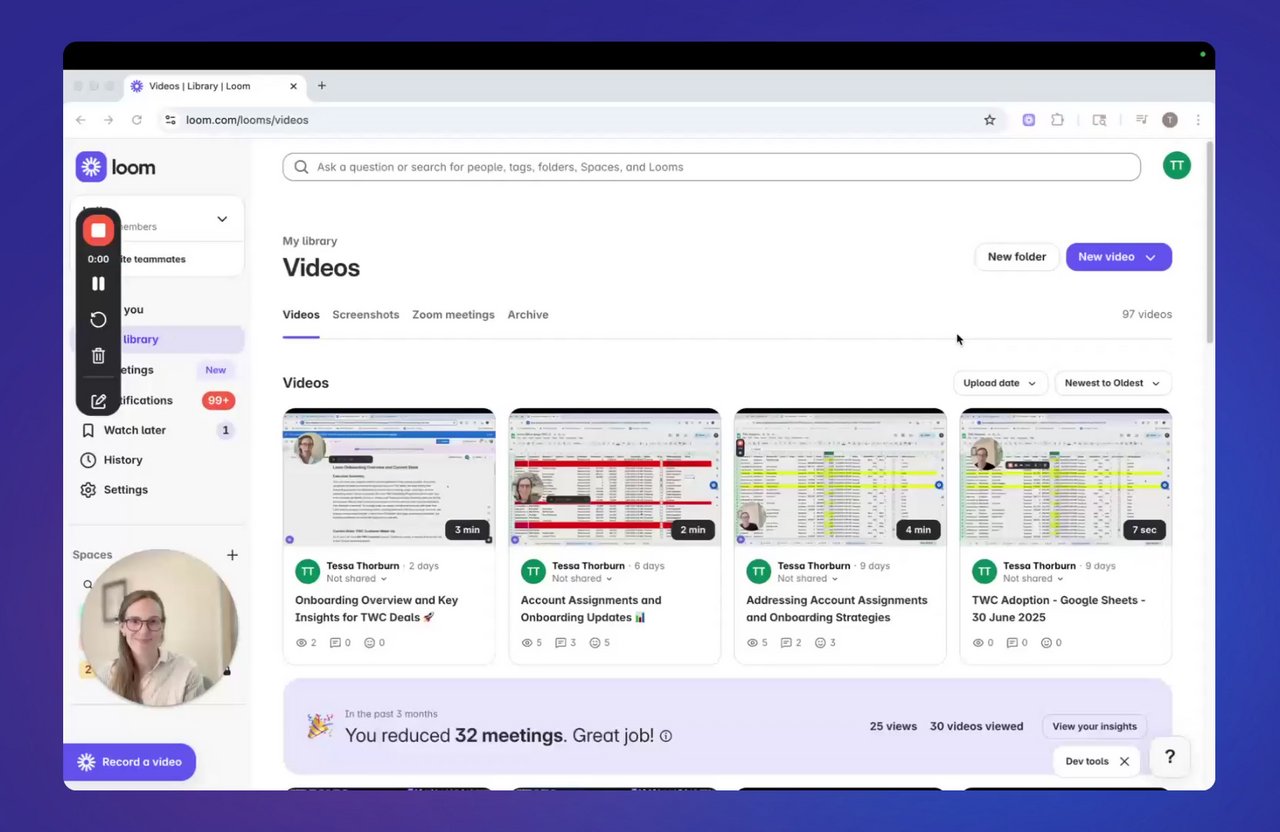Focus the Loom search field
Screen dimensions: 1280x832
[711, 167]
